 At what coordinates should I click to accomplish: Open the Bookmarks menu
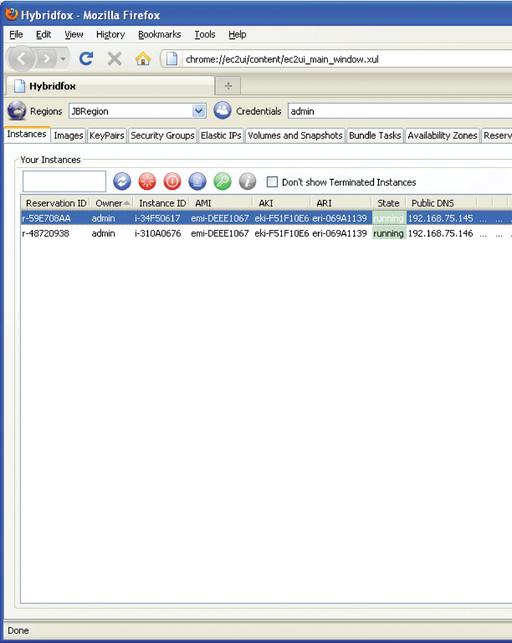(x=159, y=34)
